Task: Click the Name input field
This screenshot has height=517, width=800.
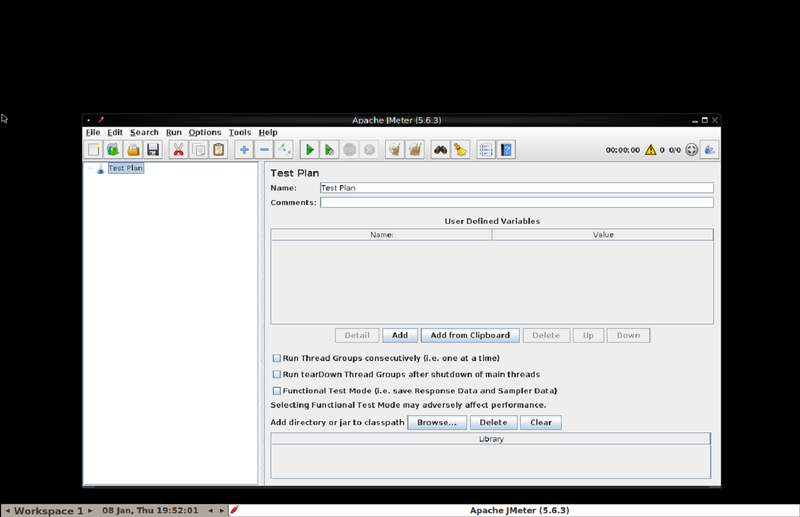Action: click(x=517, y=188)
